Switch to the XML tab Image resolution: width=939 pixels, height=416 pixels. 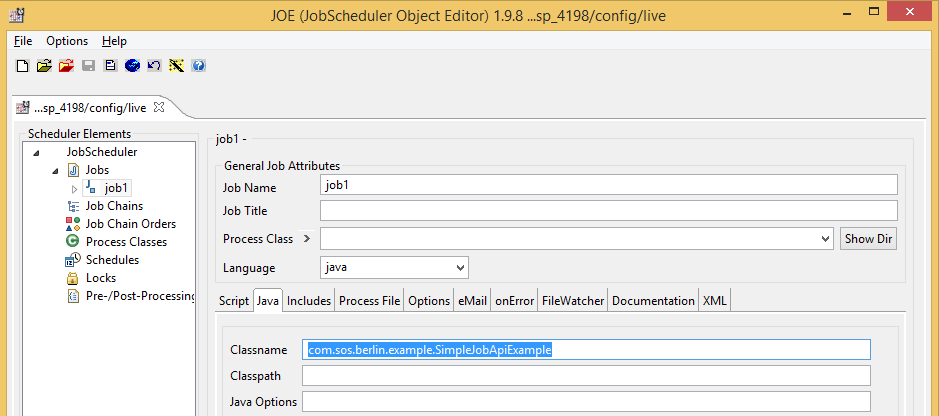(714, 300)
